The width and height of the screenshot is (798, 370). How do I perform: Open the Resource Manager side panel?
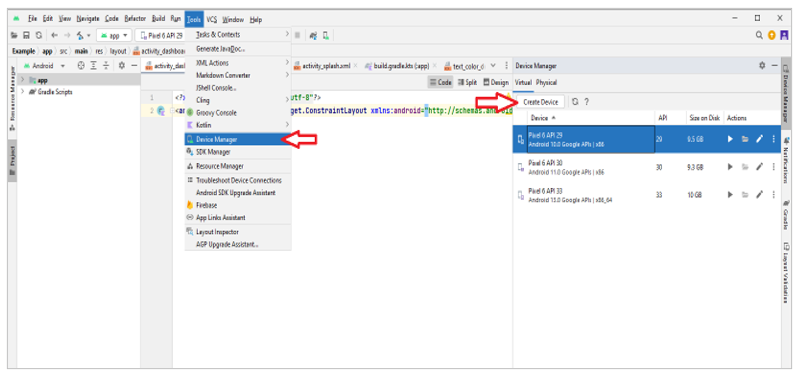coord(12,98)
